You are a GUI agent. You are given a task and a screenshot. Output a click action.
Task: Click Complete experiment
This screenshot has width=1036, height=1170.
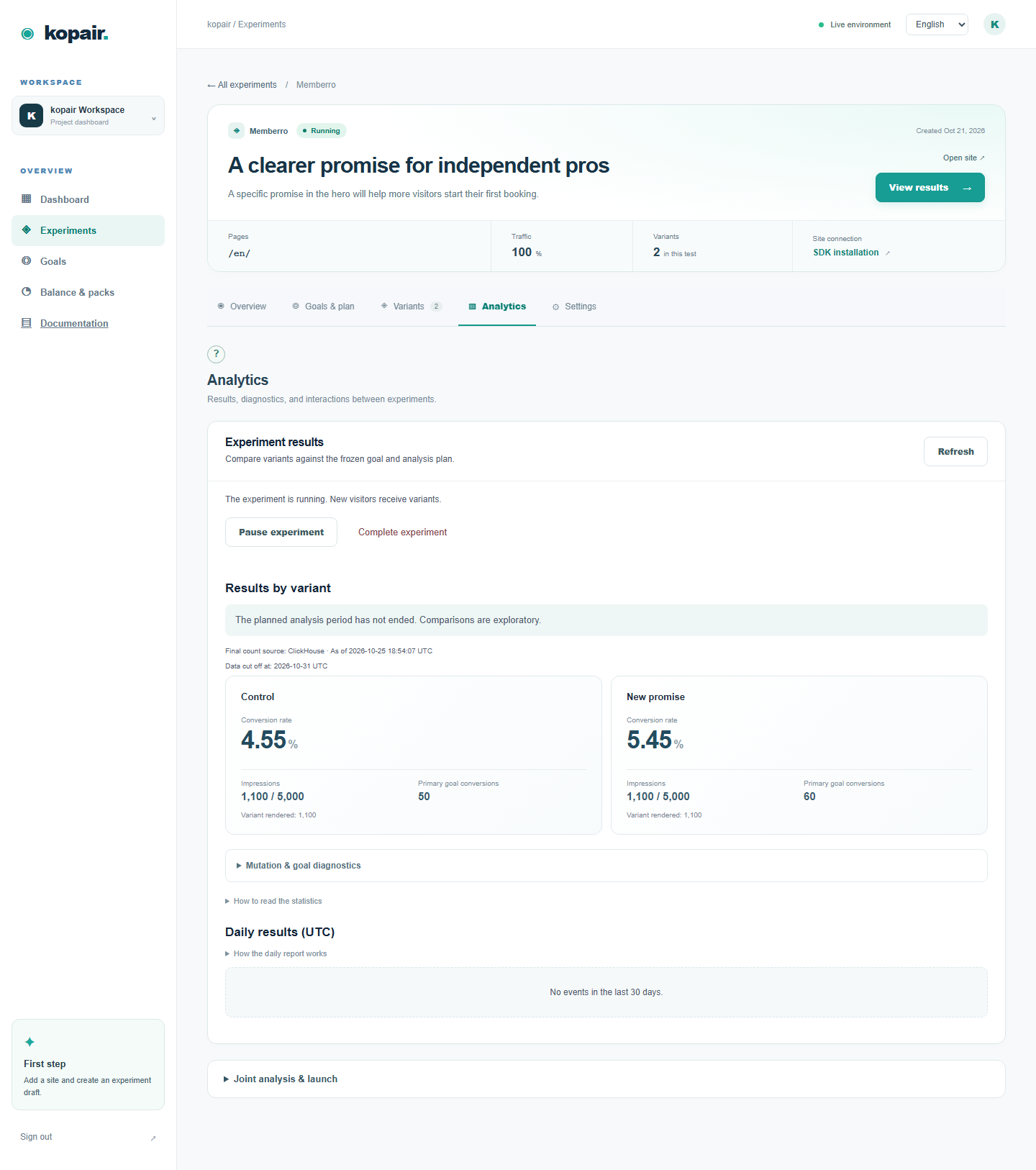[402, 532]
